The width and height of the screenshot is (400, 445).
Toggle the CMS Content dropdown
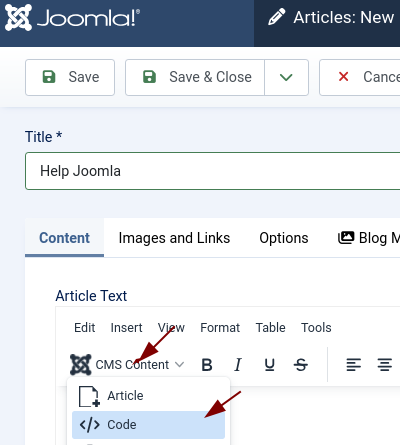click(127, 365)
